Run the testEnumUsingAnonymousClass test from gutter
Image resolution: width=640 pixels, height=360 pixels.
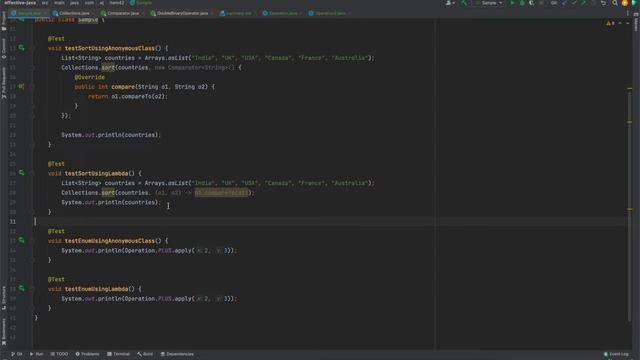(21, 240)
